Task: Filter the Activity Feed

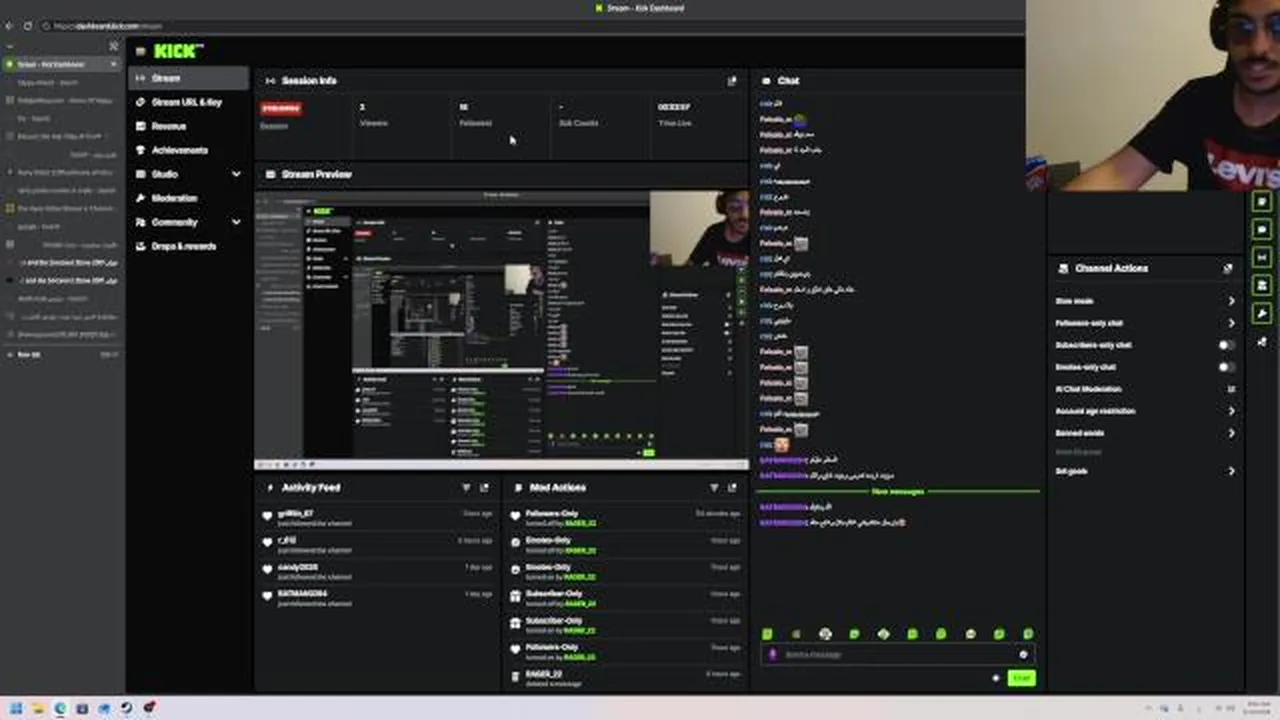Action: click(466, 487)
